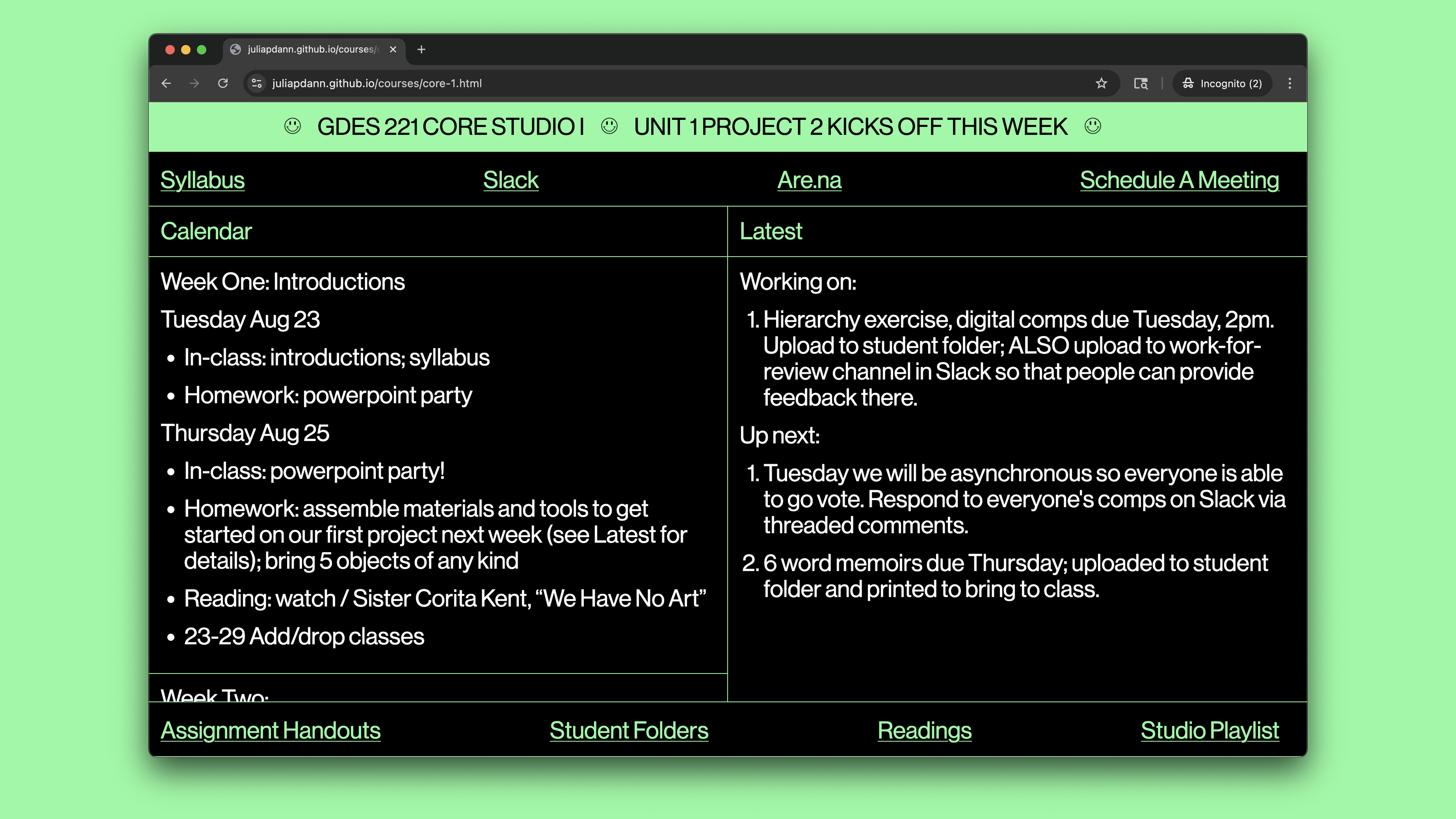Open site information icon in address bar
Screen dimensions: 1456x819
point(257,83)
